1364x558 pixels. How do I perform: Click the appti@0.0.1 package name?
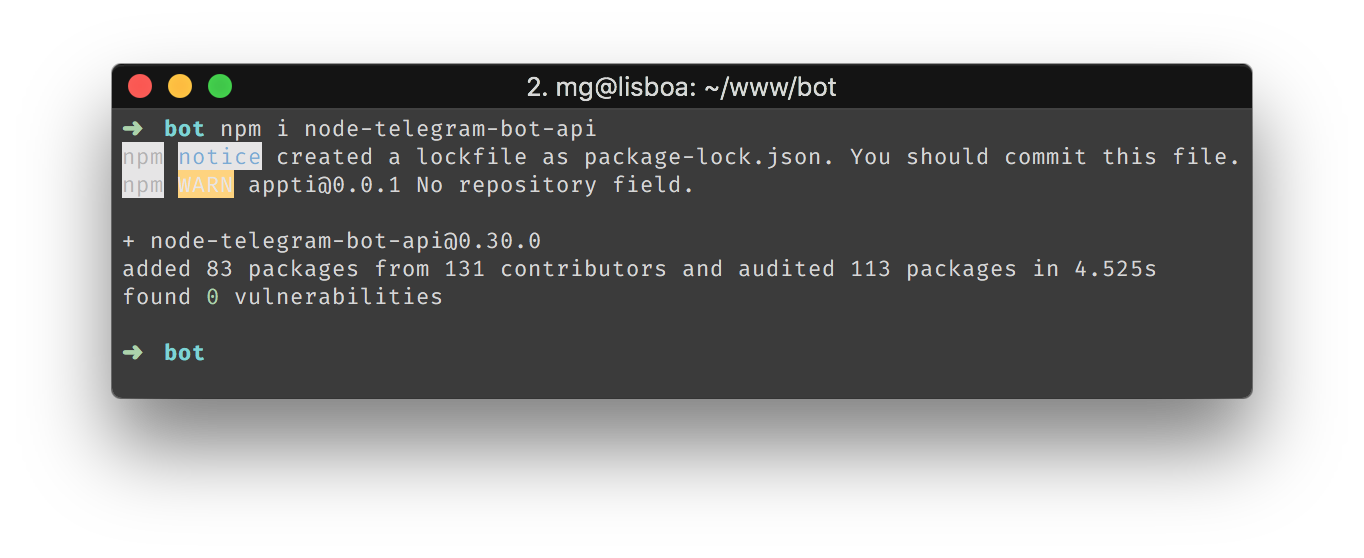click(x=325, y=185)
